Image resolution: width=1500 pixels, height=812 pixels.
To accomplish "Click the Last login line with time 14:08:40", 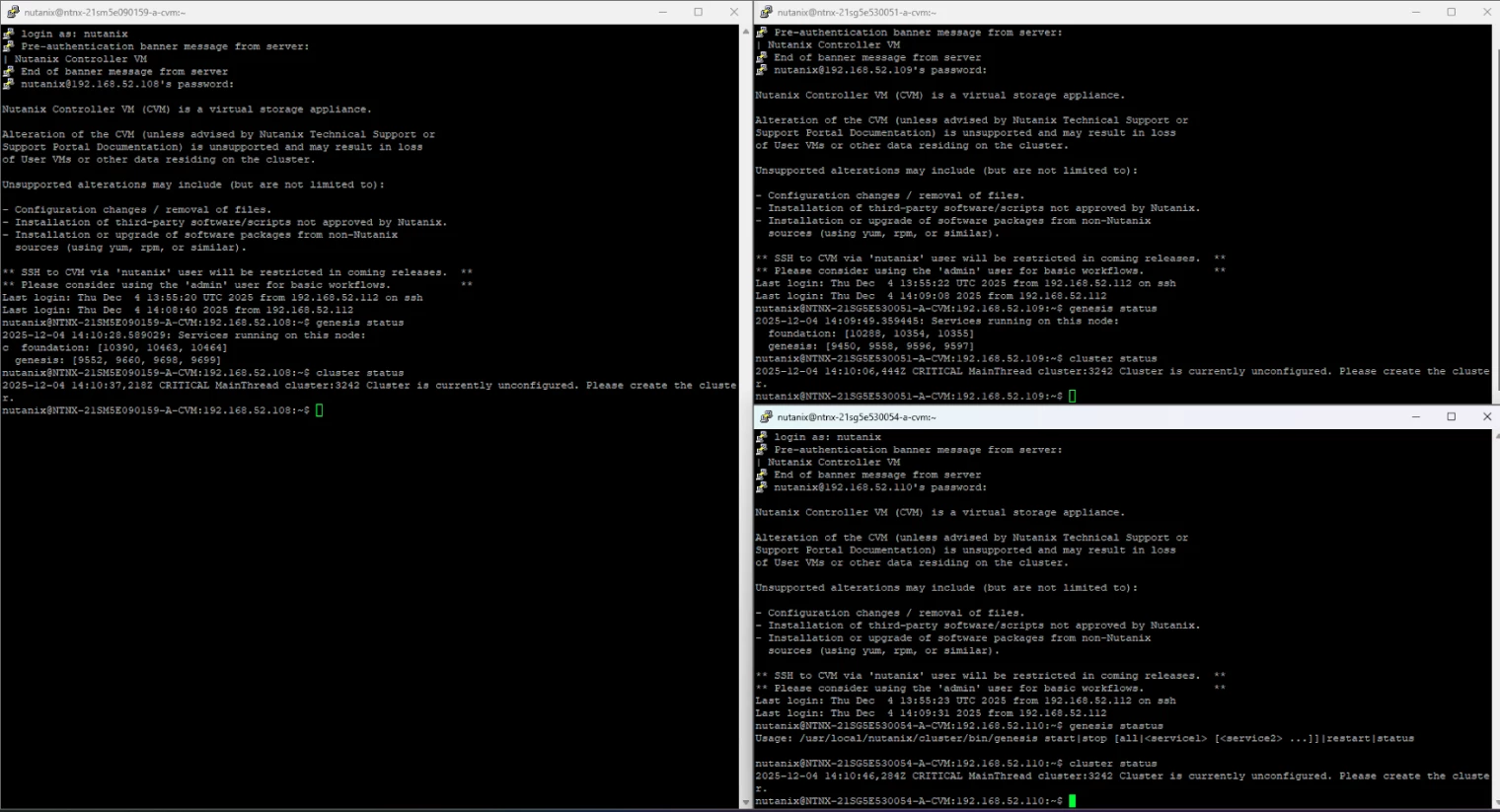I will point(178,310).
